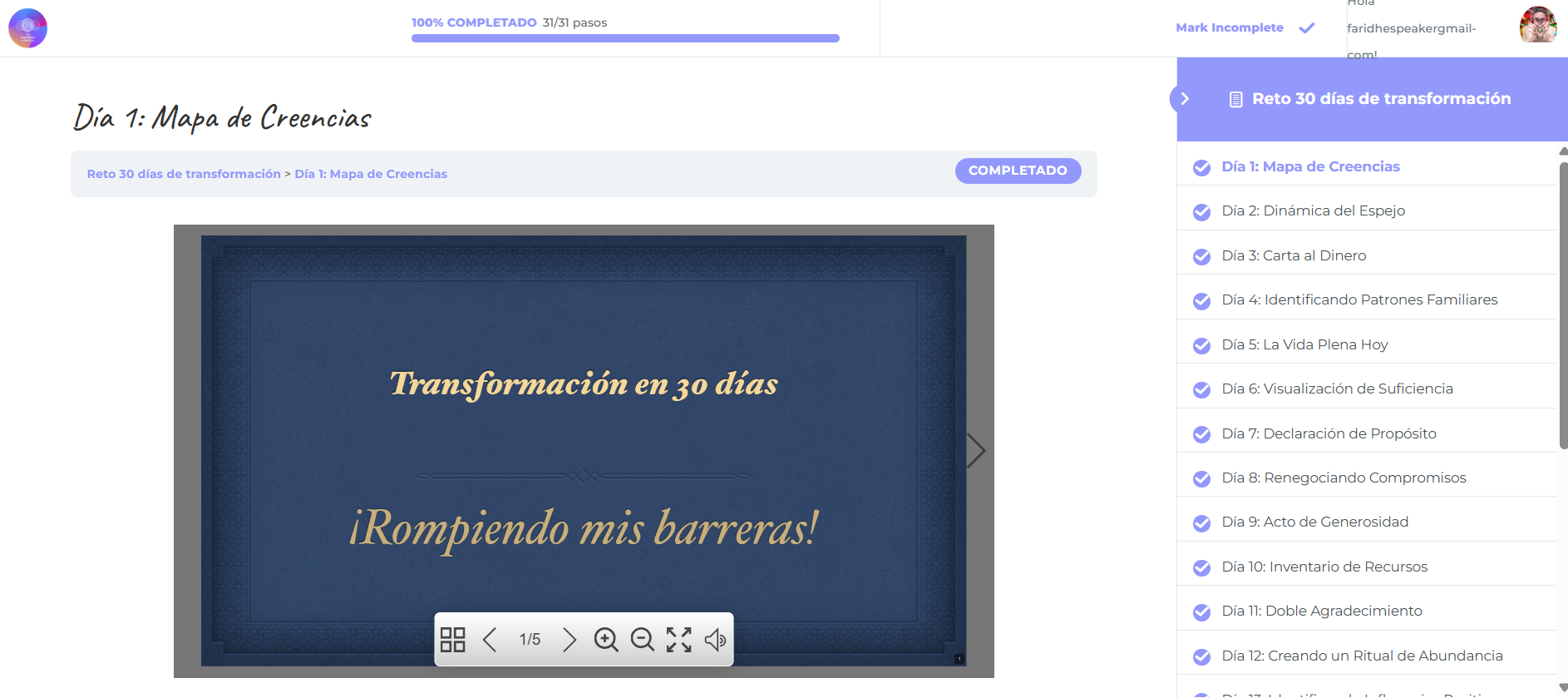Click Mark Incomplete button
1568x698 pixels.
click(1230, 27)
